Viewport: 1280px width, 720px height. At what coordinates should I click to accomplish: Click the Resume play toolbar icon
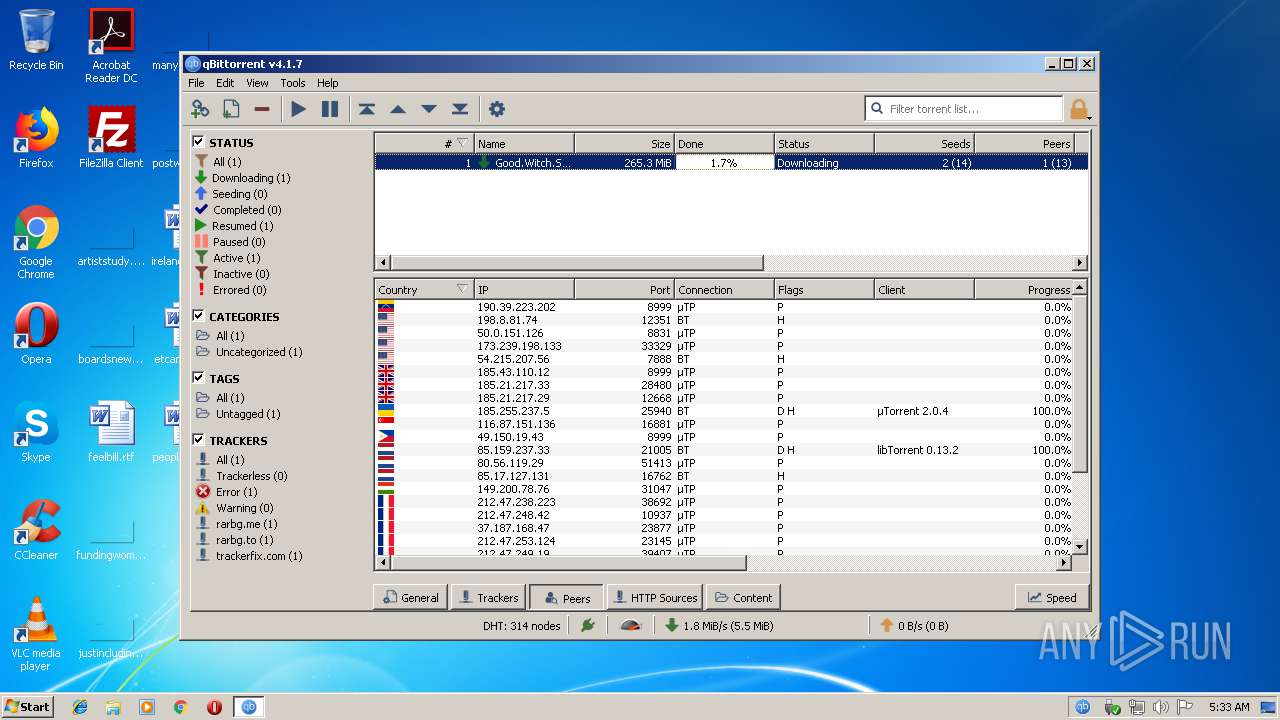pos(298,109)
